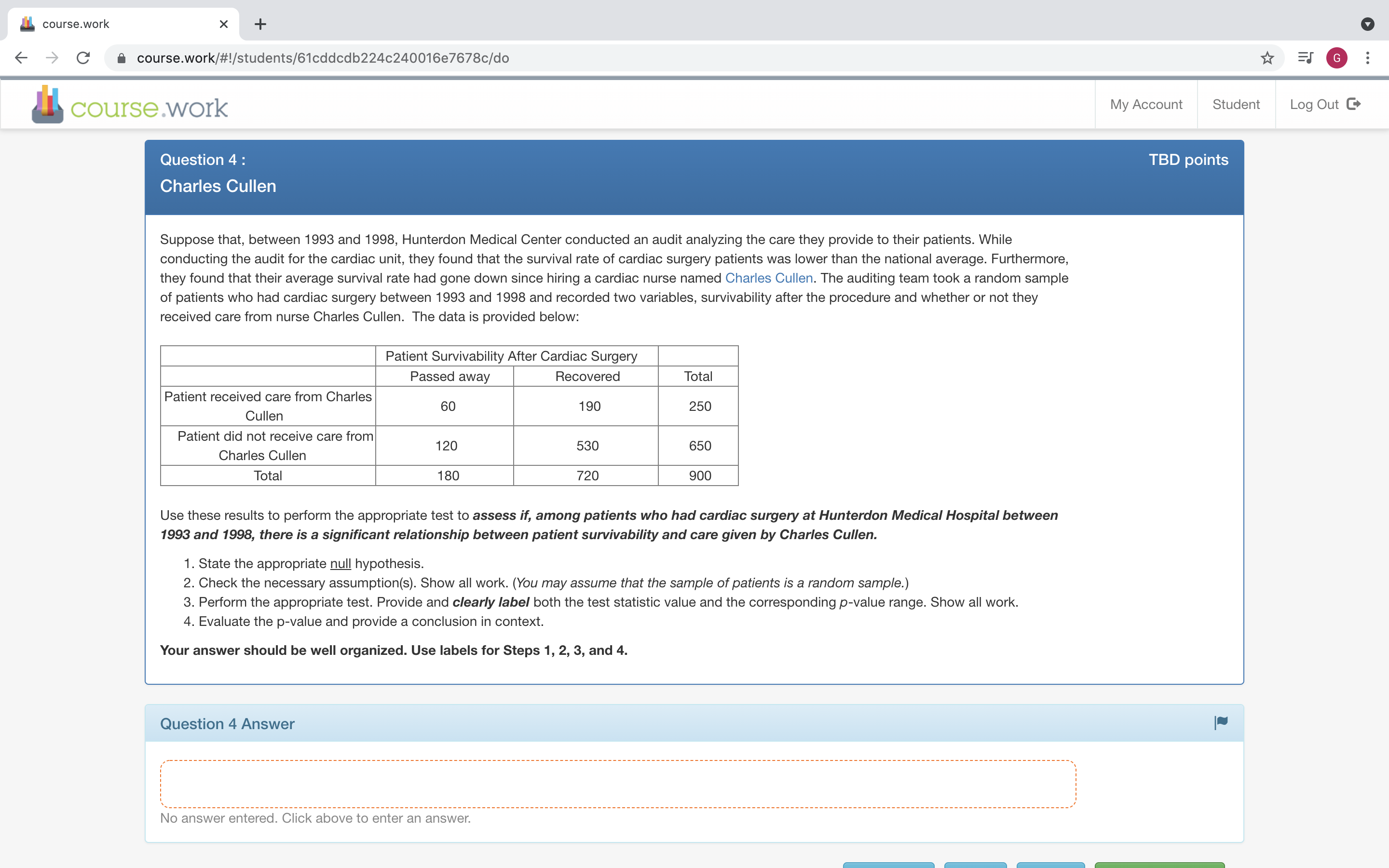Bookmark this page with the star icon
The image size is (1389, 868).
1267,58
